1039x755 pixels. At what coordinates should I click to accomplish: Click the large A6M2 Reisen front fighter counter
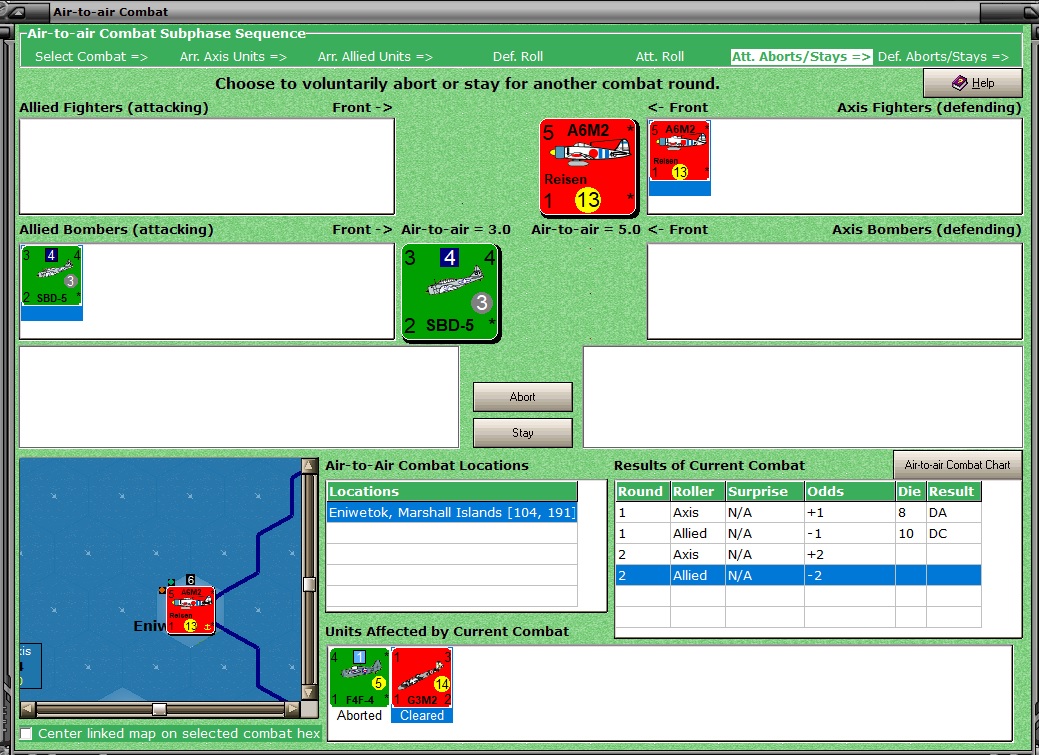point(588,168)
